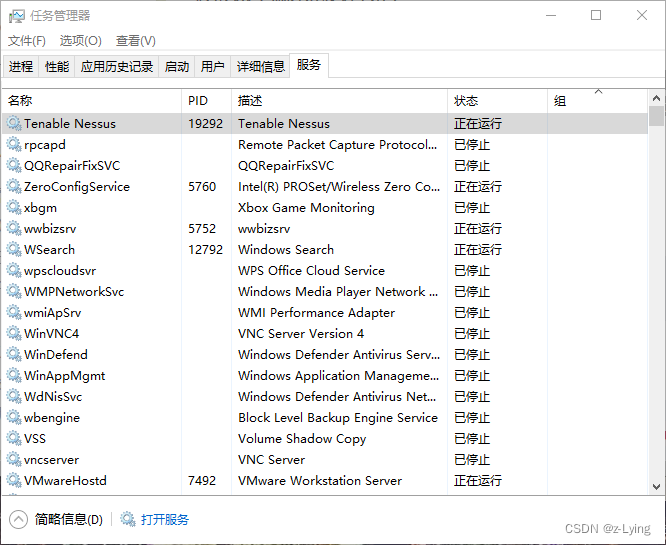Click gear icon beside WinDefend
Viewport: 666px width, 545px height.
14,354
